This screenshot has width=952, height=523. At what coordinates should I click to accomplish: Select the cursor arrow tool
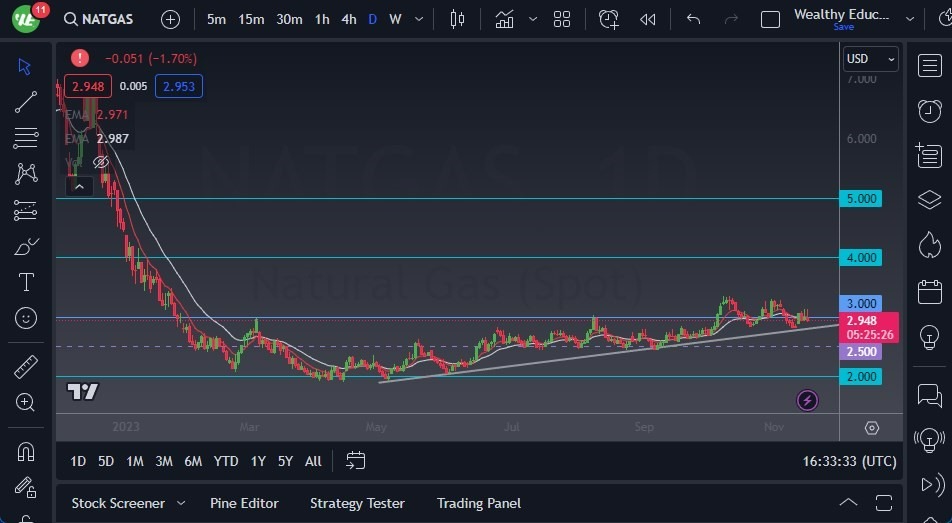[24, 66]
